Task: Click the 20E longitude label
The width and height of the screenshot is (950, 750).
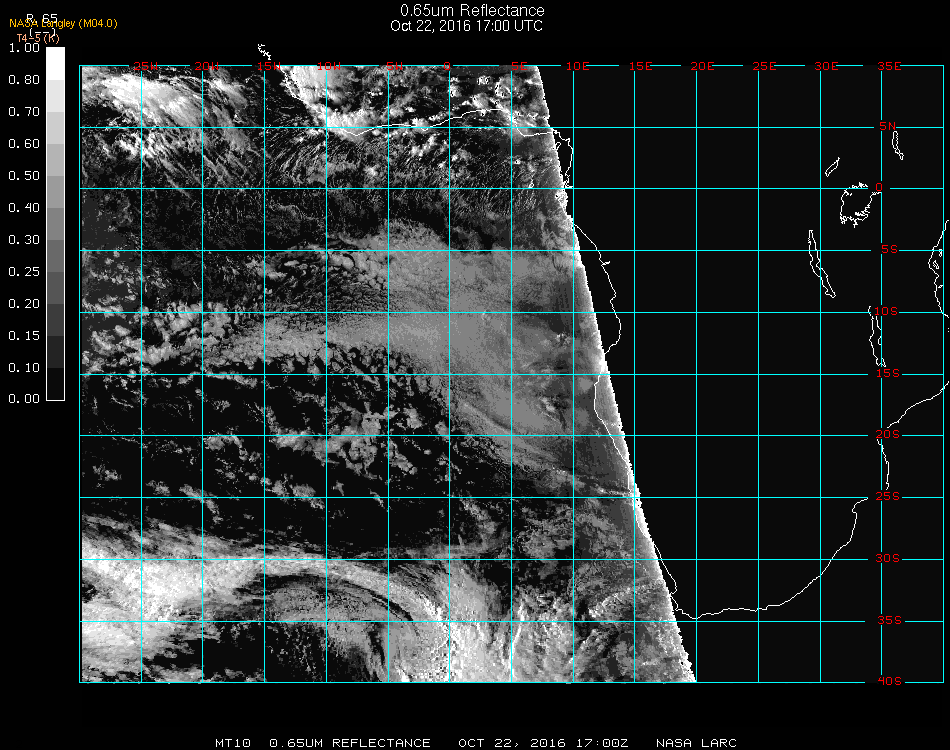Action: pos(703,66)
